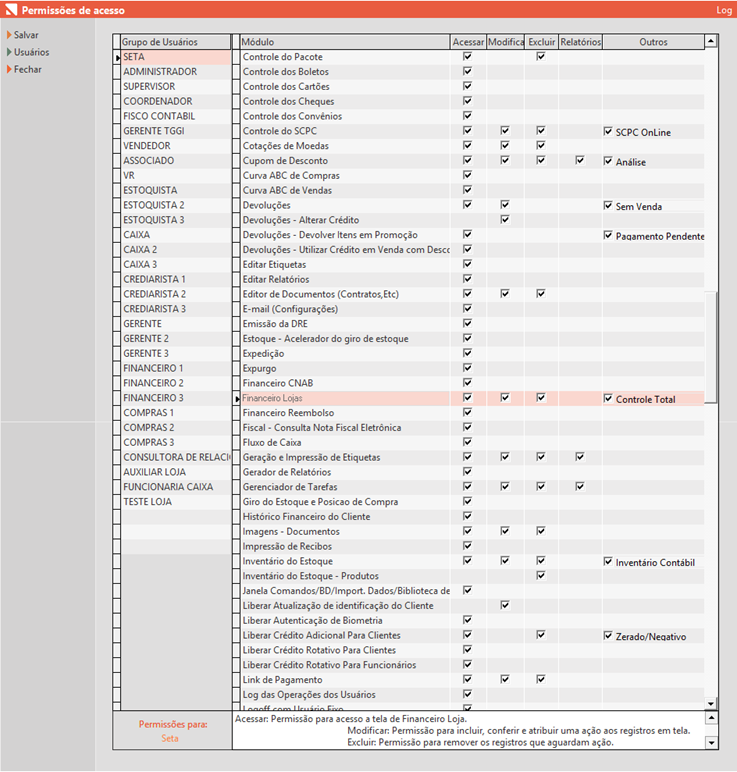Toggle Modificar for Link de Pagamento
The height and width of the screenshot is (772, 737).
coord(505,679)
